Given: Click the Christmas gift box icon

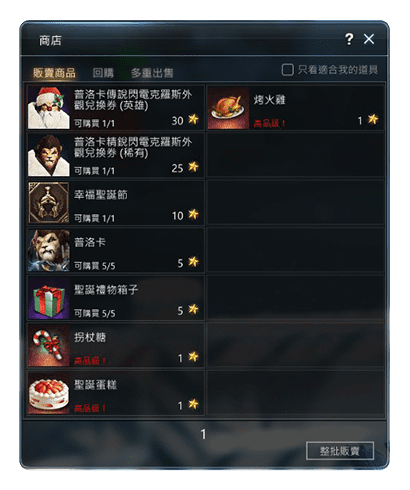Looking at the screenshot, I should pos(49,298).
